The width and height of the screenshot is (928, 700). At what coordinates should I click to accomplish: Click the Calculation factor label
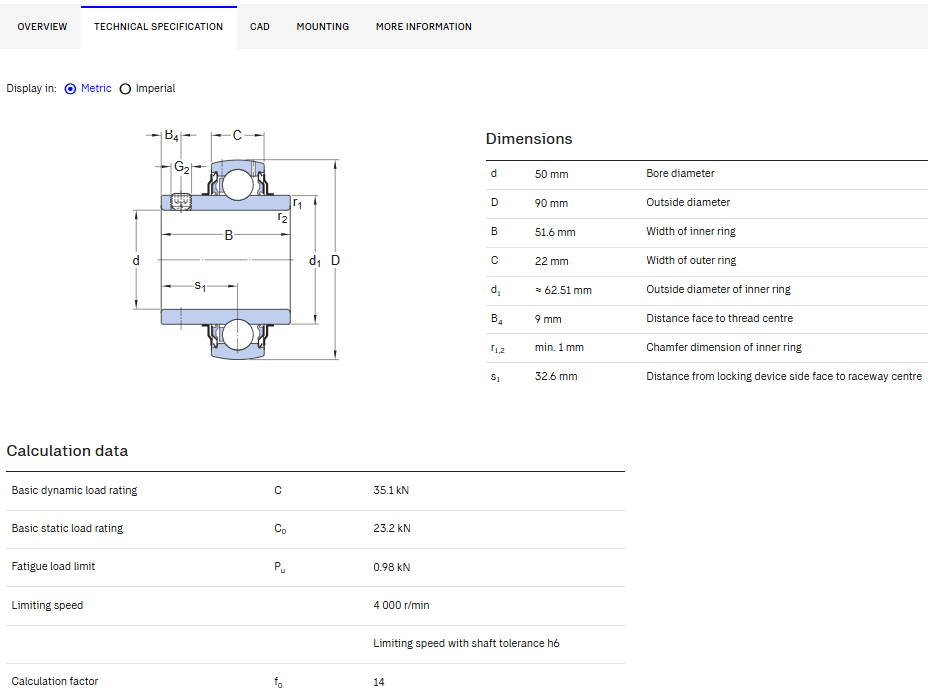(55, 682)
